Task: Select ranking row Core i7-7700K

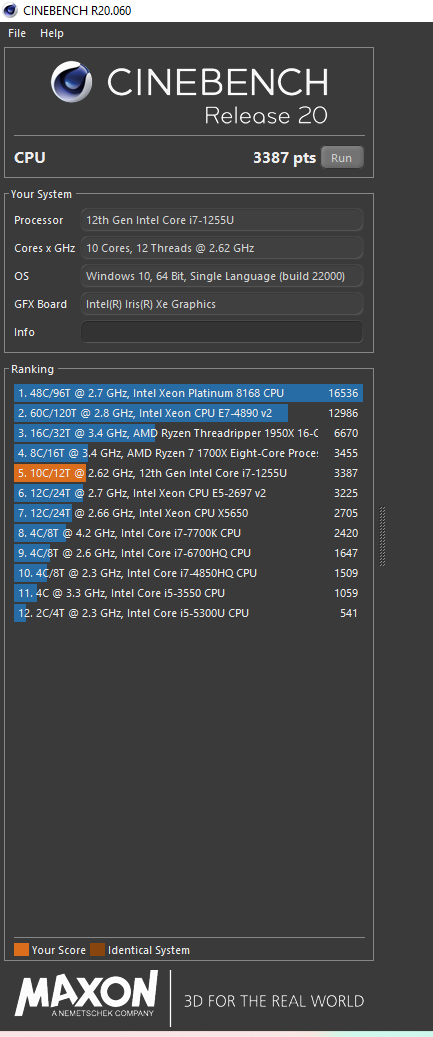Action: (188, 533)
